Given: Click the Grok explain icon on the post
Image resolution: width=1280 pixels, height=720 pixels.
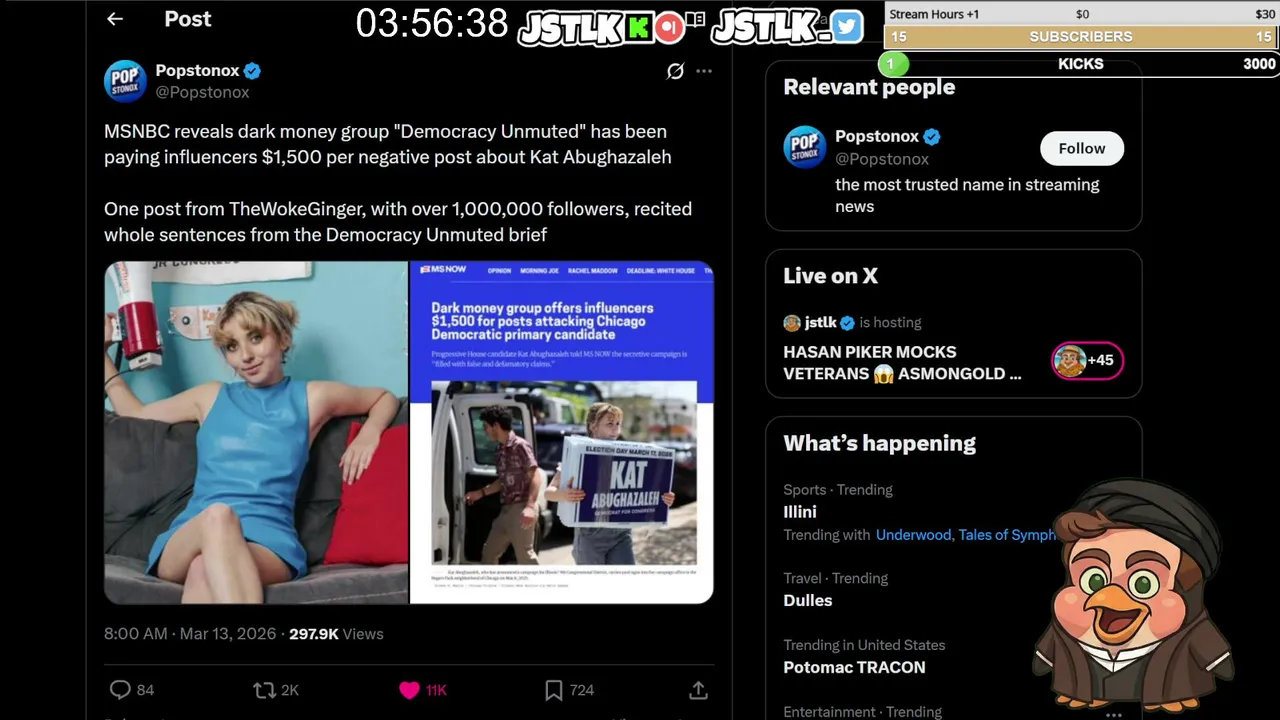Looking at the screenshot, I should coord(675,71).
